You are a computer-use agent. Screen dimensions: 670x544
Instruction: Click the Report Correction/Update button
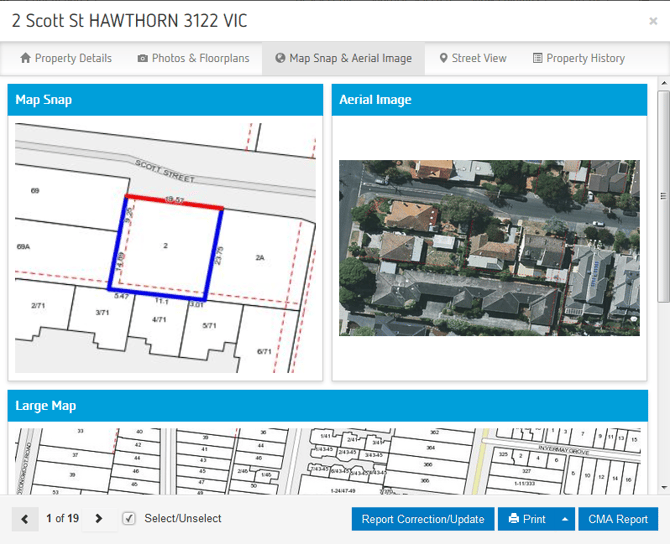click(x=423, y=519)
